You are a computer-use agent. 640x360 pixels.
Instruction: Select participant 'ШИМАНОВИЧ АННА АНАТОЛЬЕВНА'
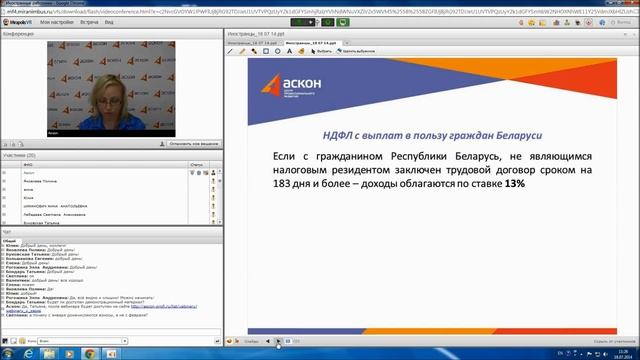click(56, 206)
